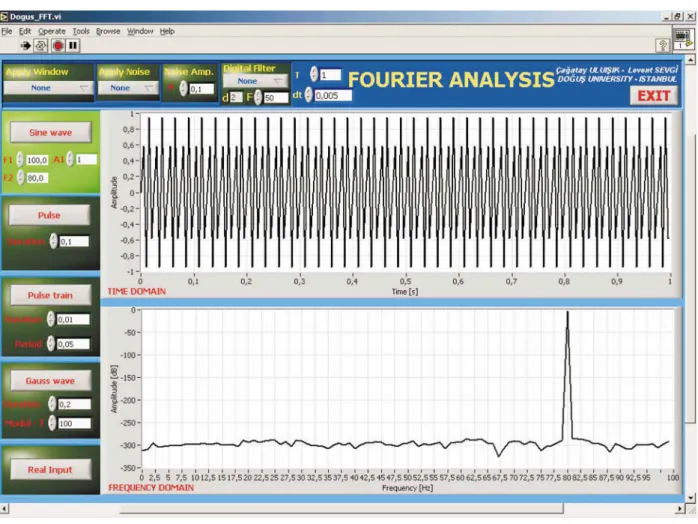698x524 pixels.
Task: Click the vertical scrollbar down arrow
Action: (690, 497)
